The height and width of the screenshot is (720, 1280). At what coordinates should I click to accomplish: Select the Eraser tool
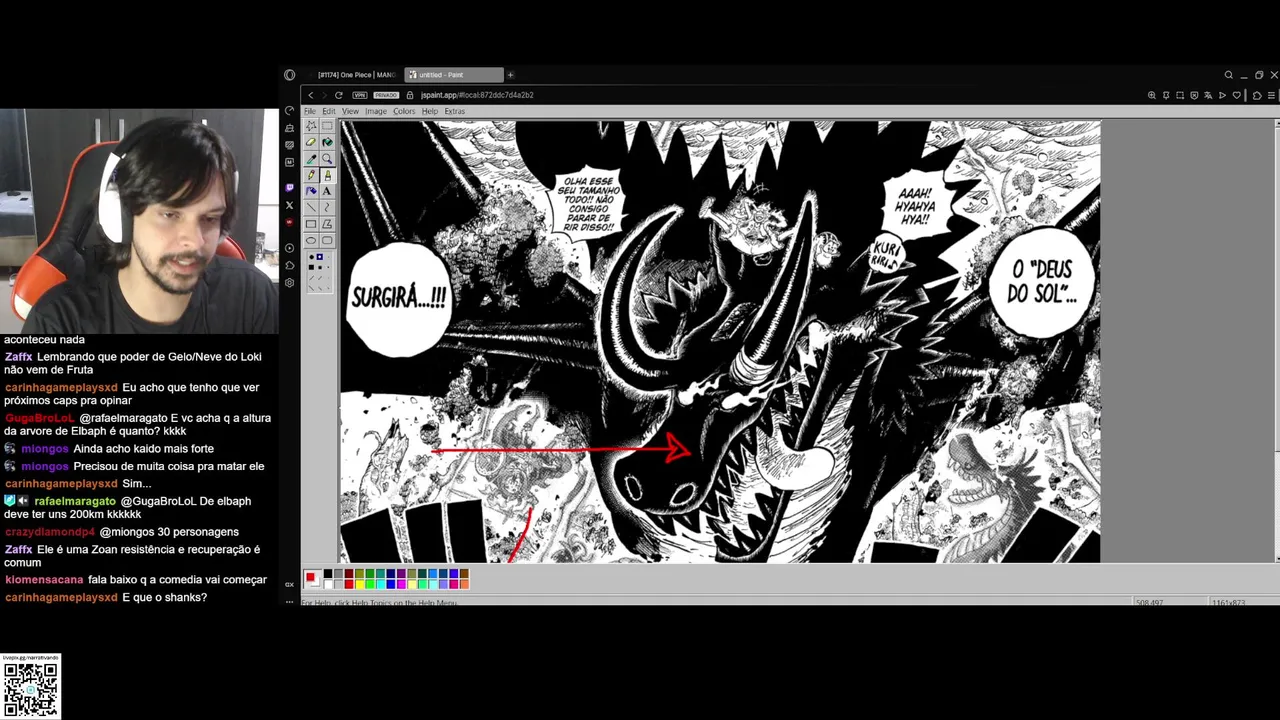click(x=311, y=142)
